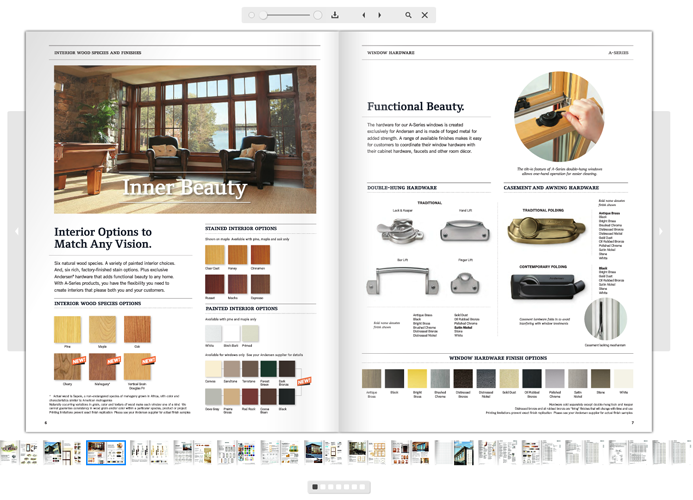Click the antique brass traditional folding handle image
Screen dimensions: 693x500
click(546, 230)
